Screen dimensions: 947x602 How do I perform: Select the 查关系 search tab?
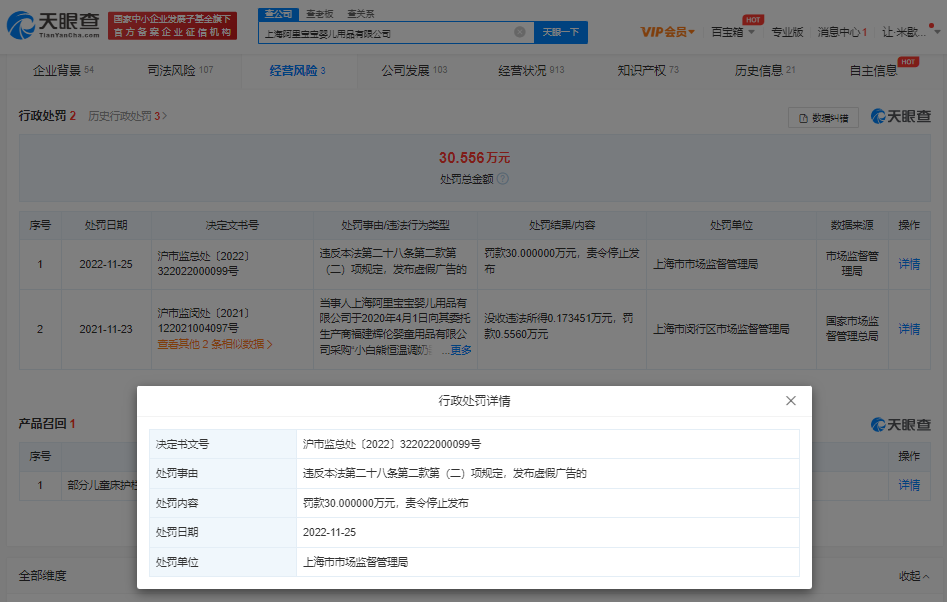361,13
